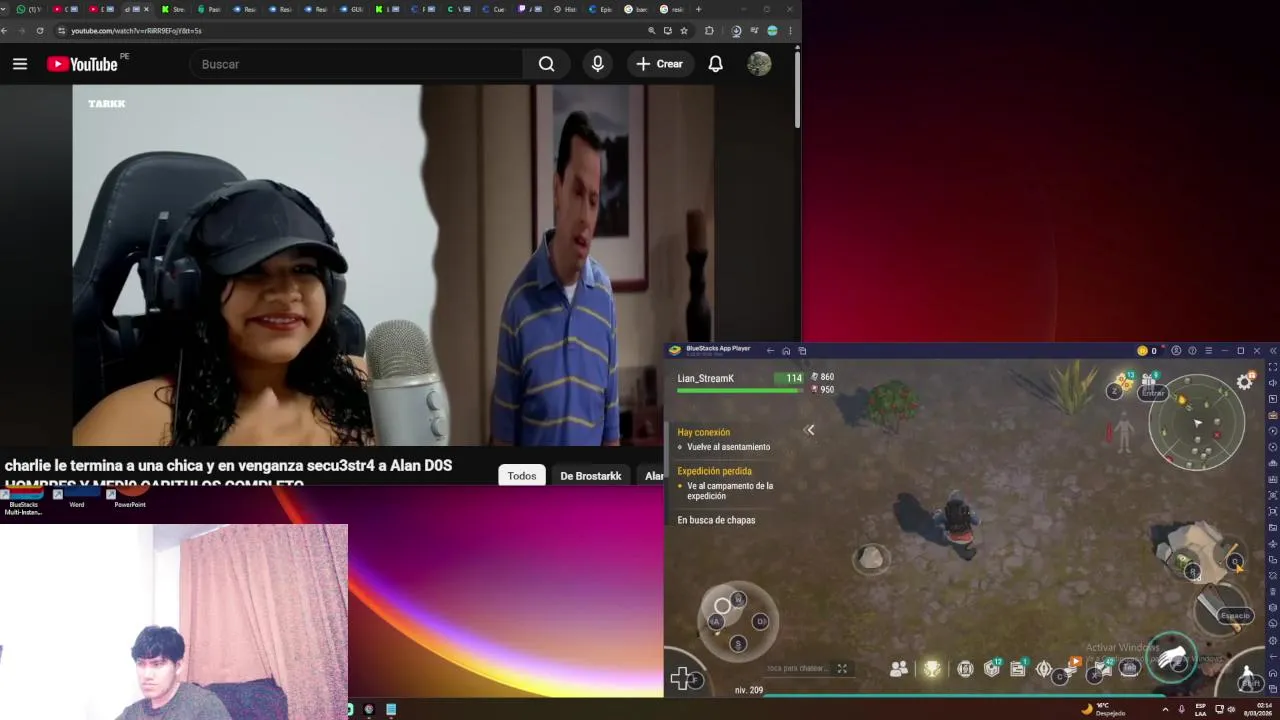Click the YouTube page vertical scrollbar
The height and width of the screenshot is (720, 1280).
[x=797, y=90]
